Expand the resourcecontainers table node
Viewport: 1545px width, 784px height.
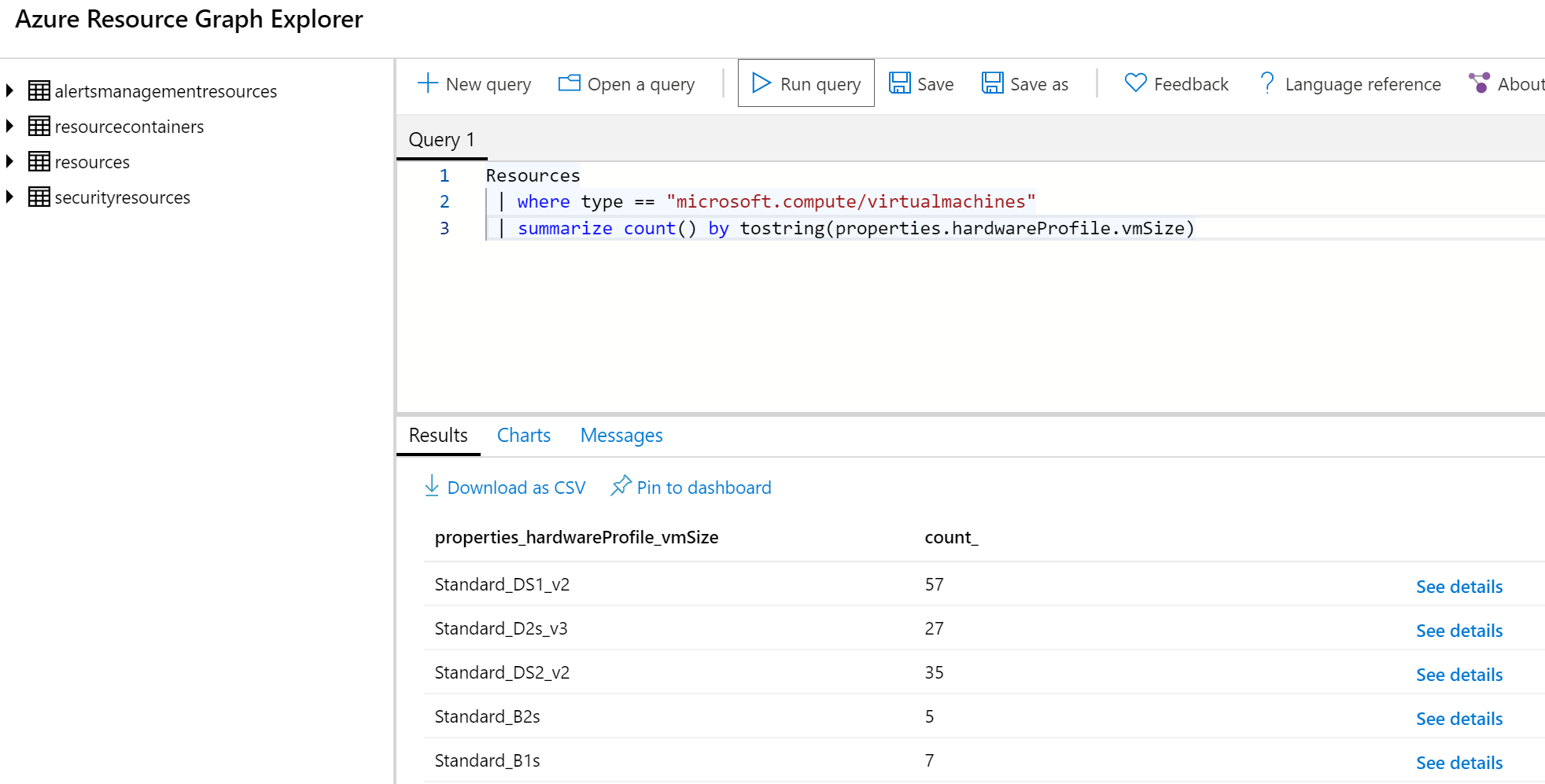[9, 126]
